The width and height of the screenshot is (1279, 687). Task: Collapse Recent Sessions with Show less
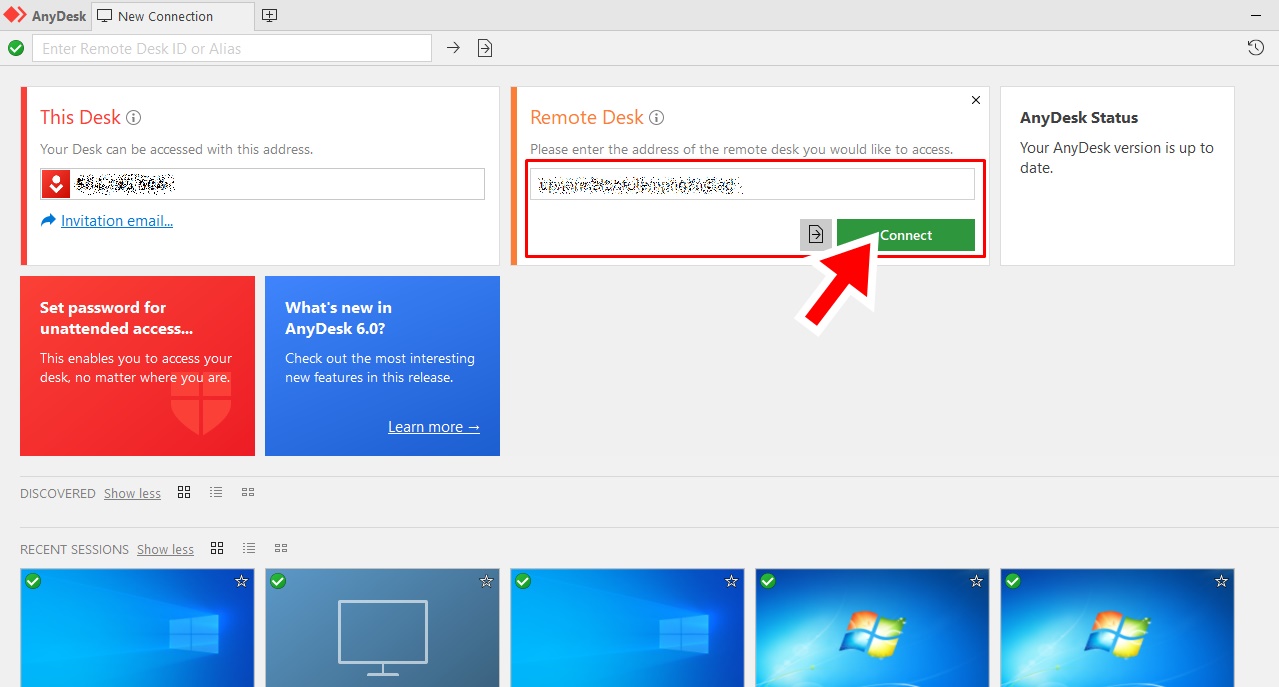coord(165,549)
